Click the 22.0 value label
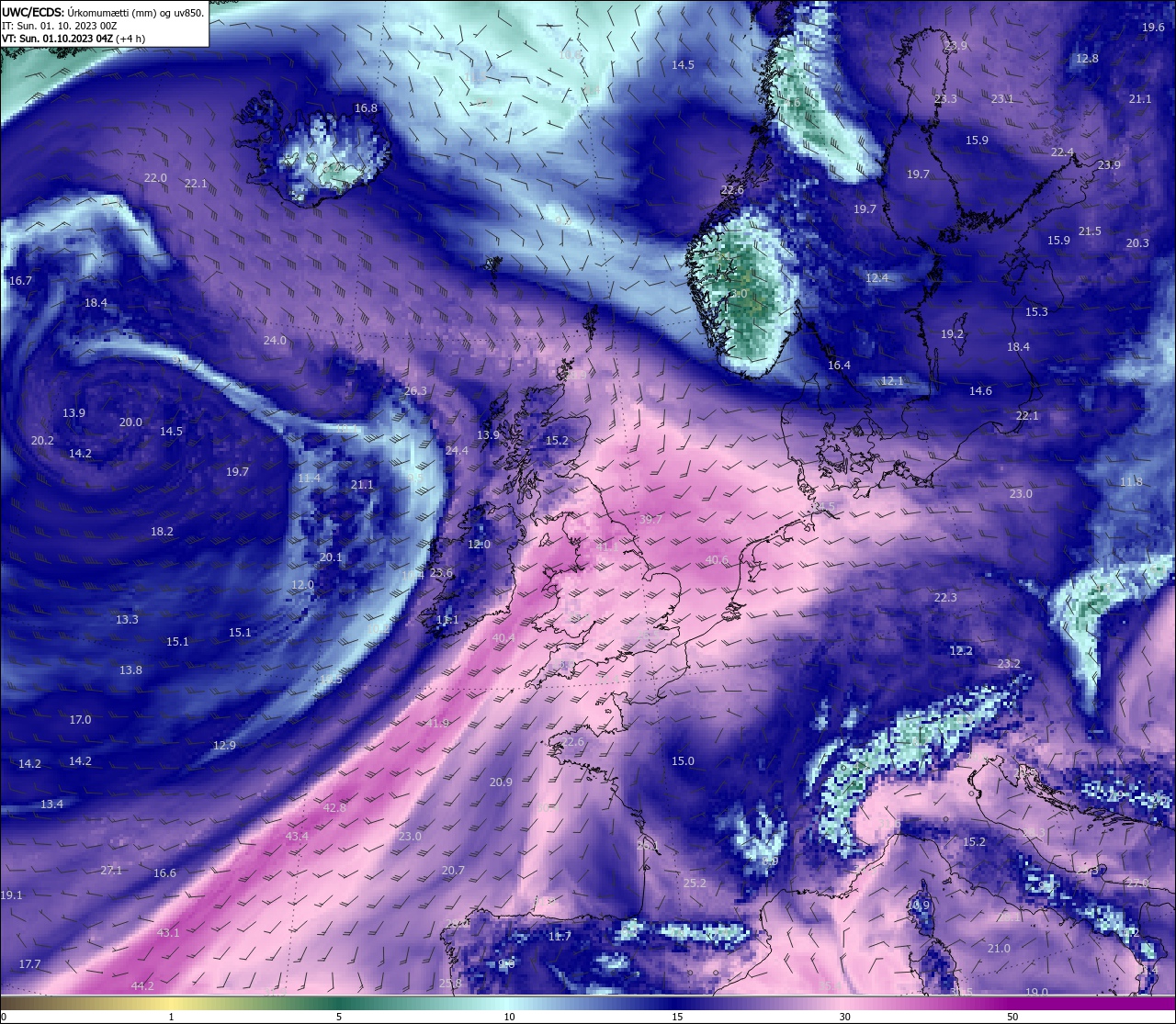 tap(155, 178)
